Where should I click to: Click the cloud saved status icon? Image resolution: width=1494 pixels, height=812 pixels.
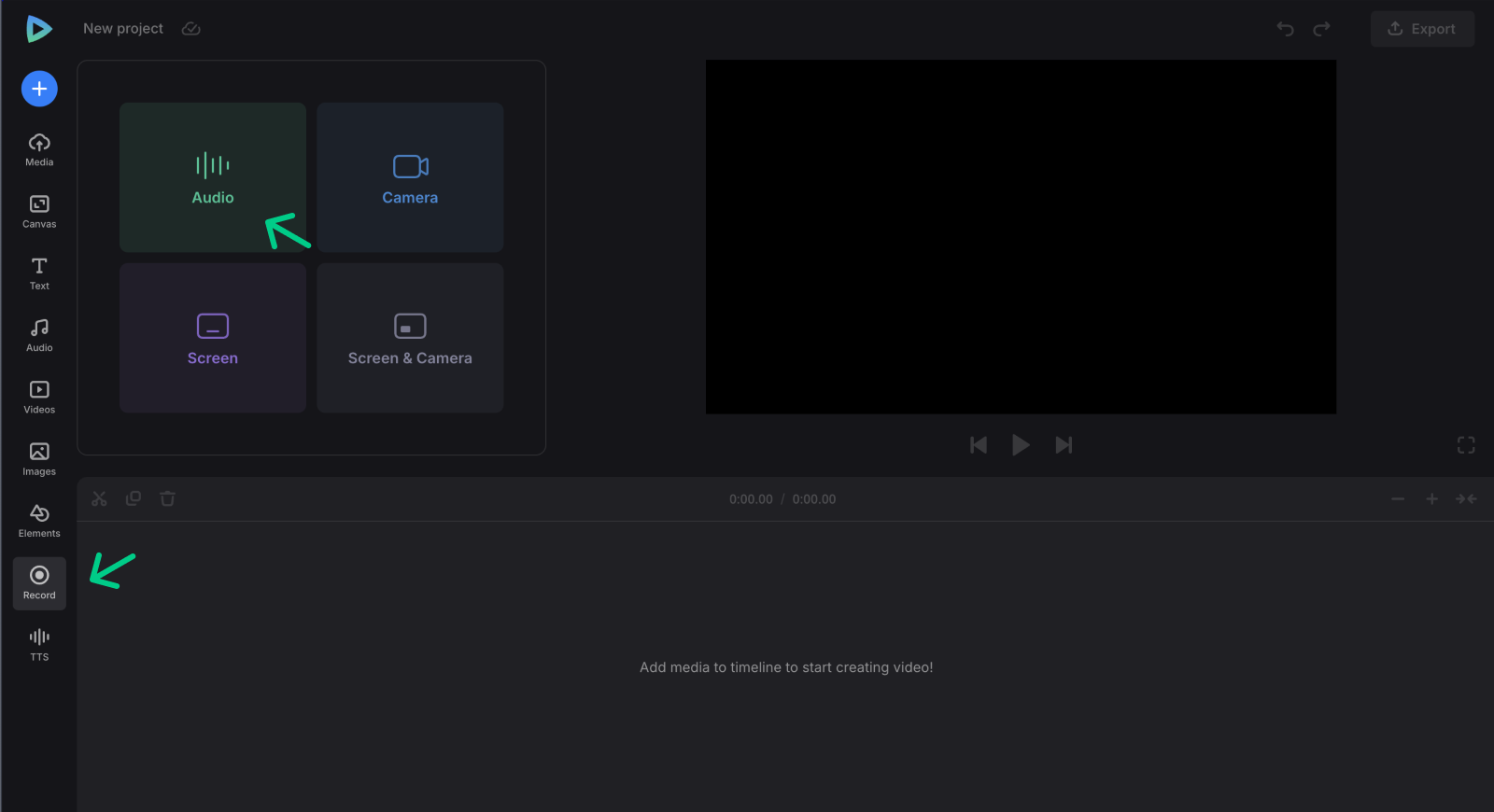point(190,29)
